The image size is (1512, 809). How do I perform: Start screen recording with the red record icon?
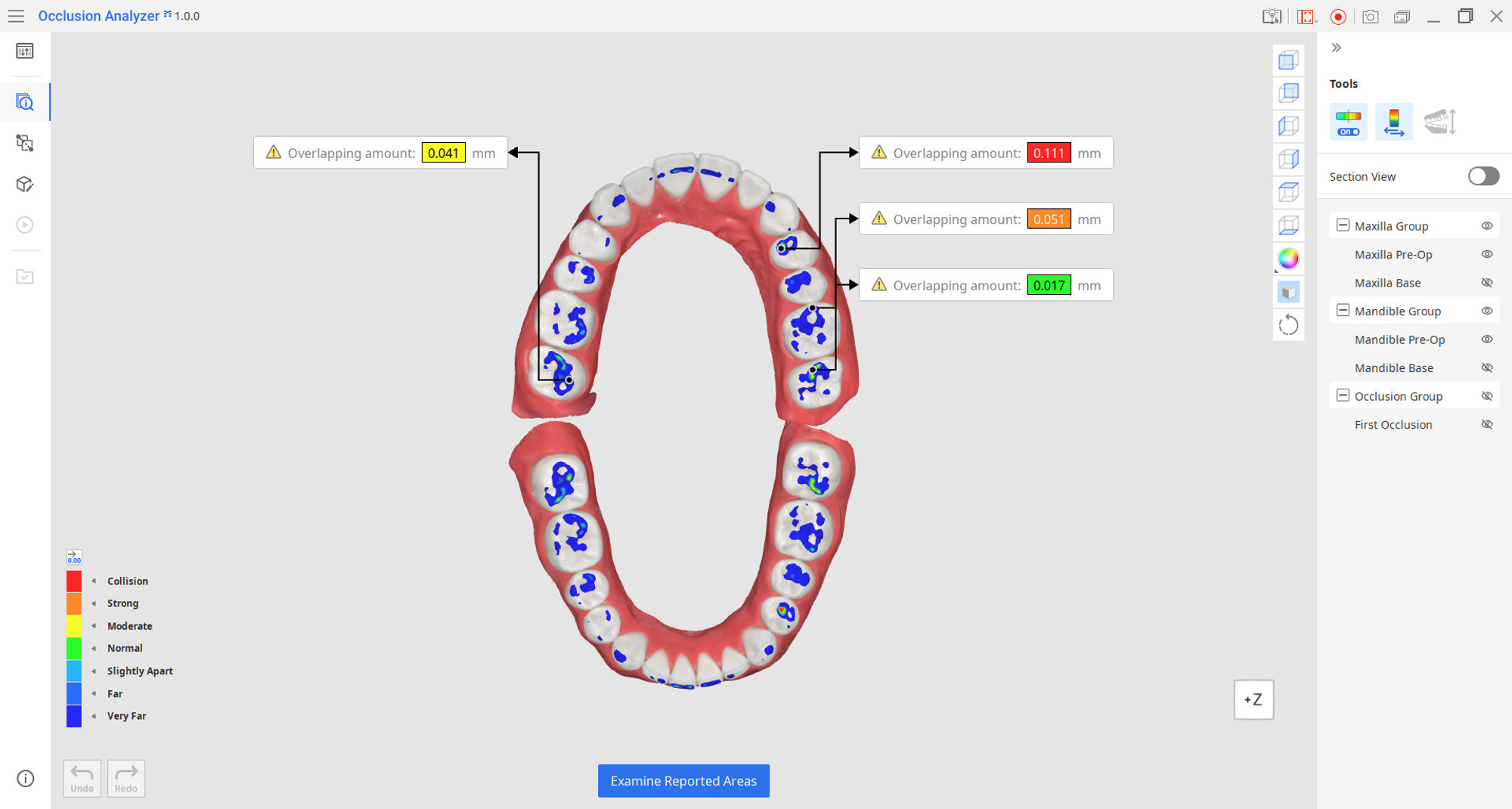coord(1338,17)
